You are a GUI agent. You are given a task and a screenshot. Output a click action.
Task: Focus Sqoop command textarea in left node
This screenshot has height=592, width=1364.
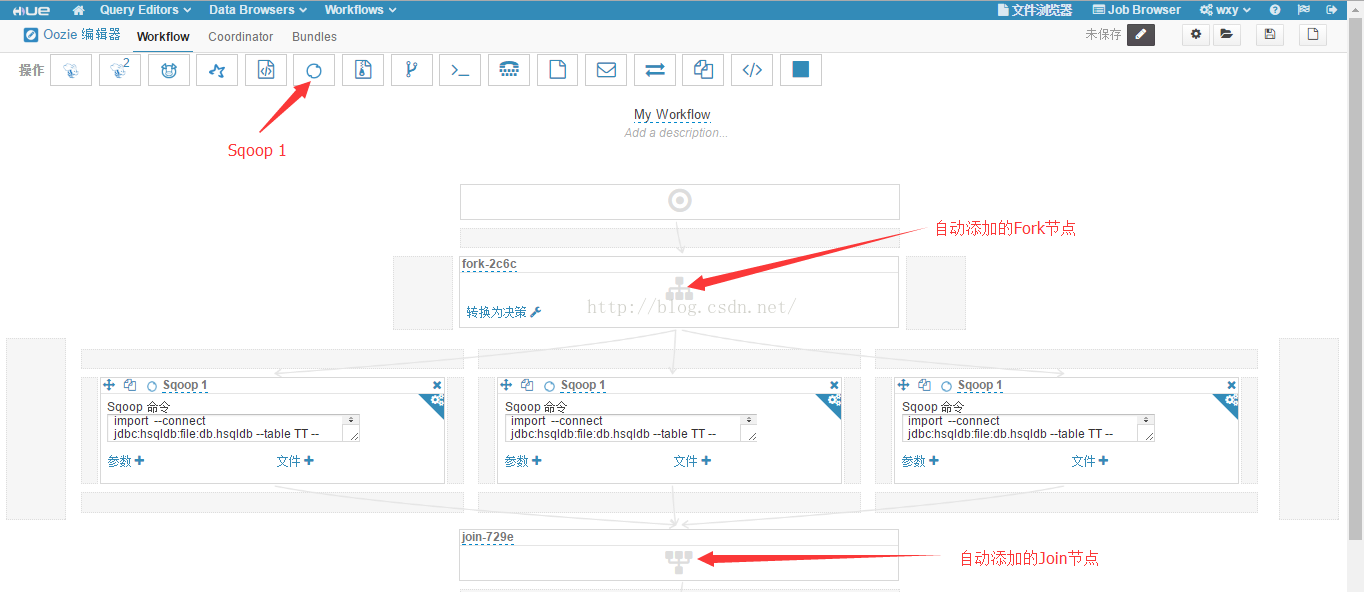pyautogui.click(x=233, y=428)
